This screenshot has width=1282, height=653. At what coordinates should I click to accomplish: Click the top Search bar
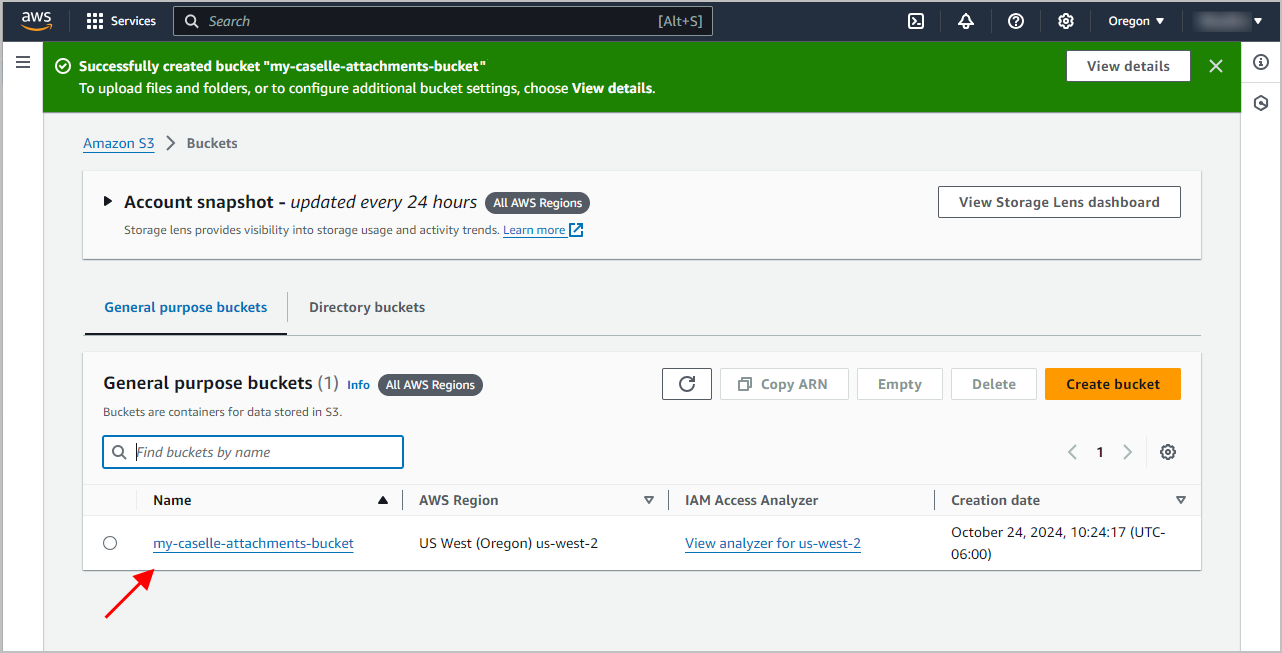443,21
